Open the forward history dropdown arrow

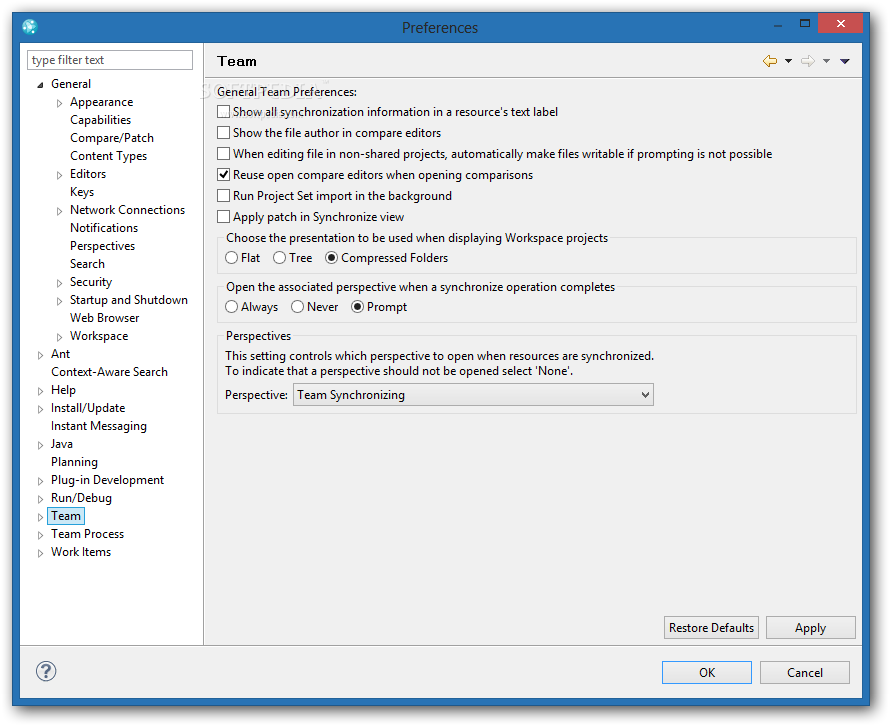pyautogui.click(x=826, y=61)
